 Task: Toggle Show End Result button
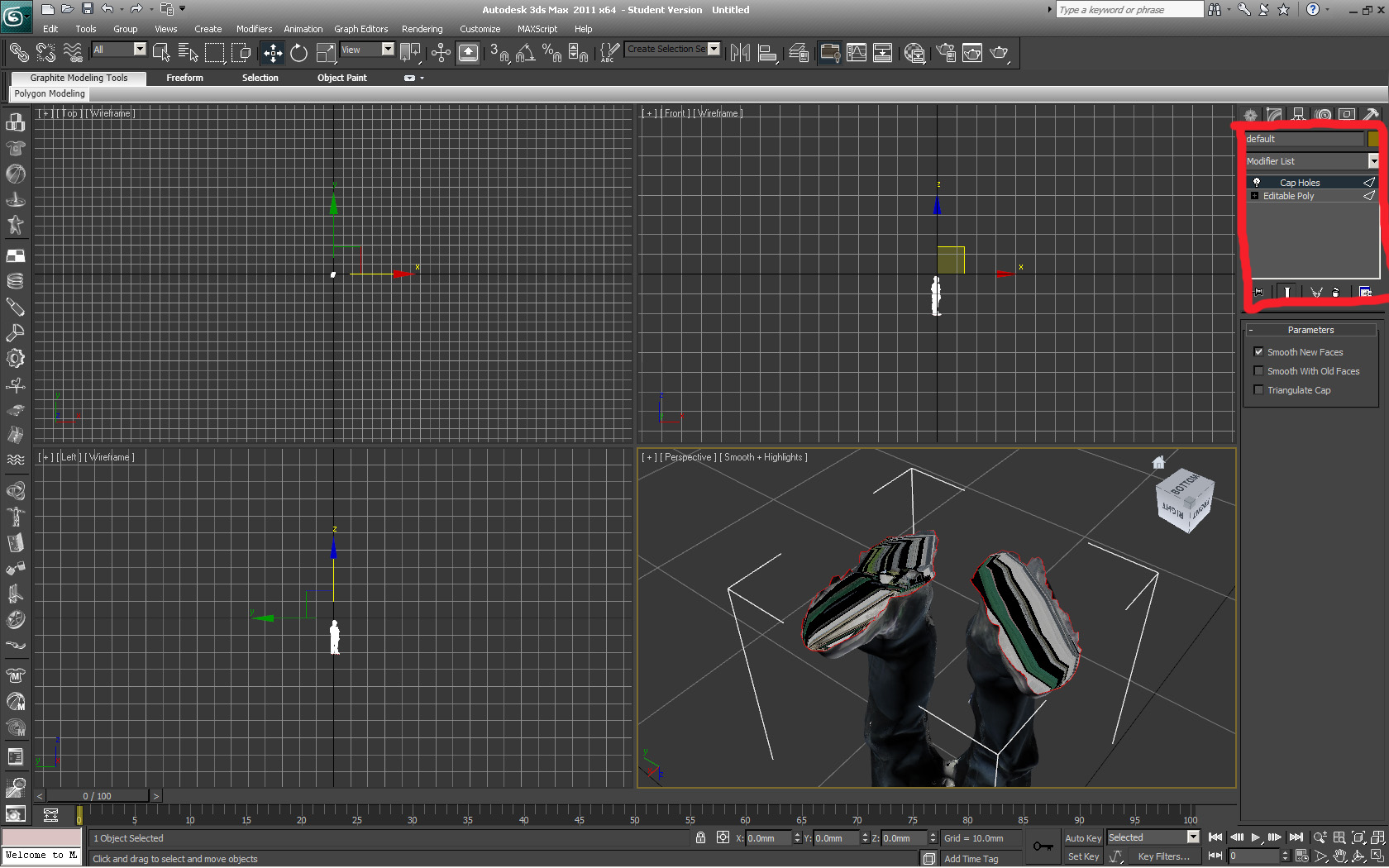point(1286,292)
